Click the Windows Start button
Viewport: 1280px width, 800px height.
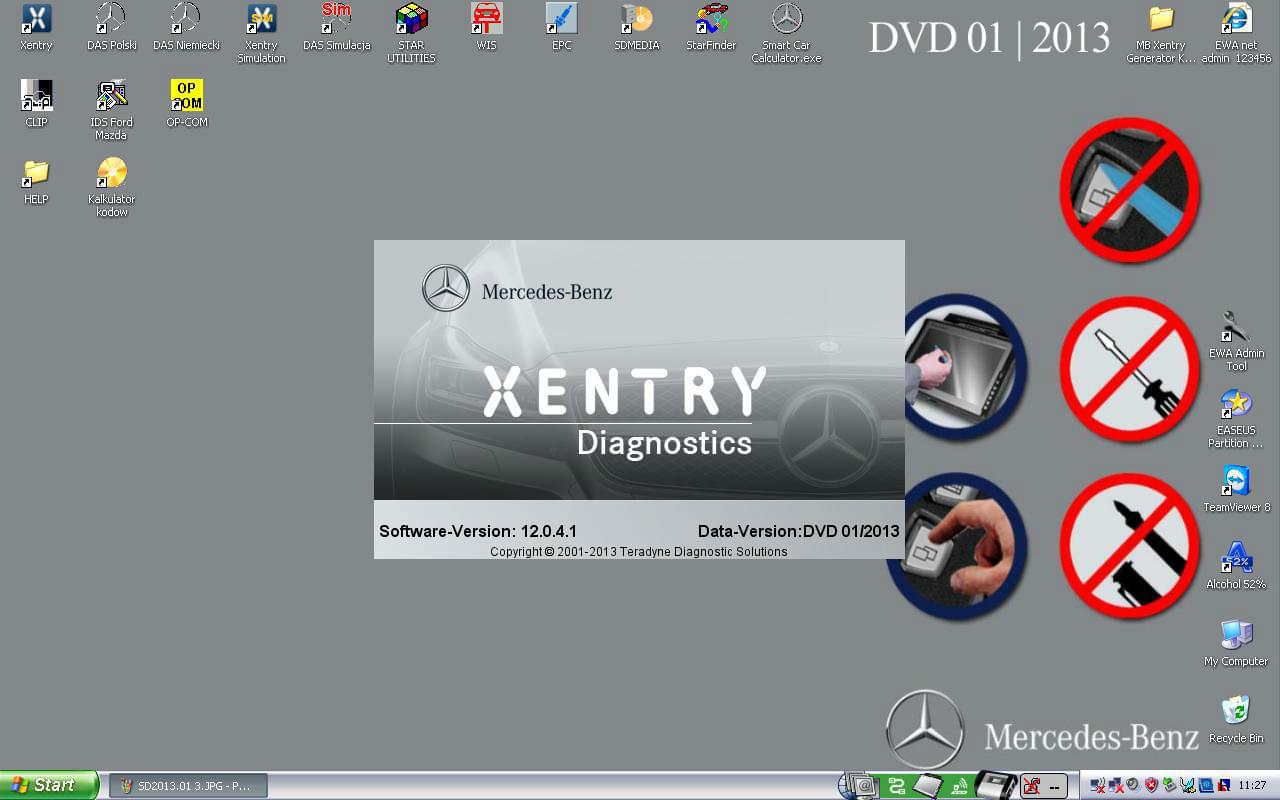(x=49, y=785)
